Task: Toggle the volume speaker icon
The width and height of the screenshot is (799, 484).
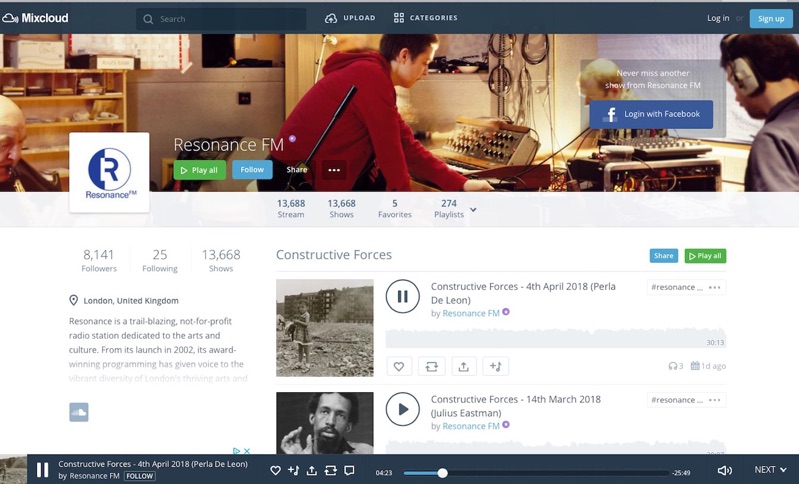Action: click(x=725, y=470)
